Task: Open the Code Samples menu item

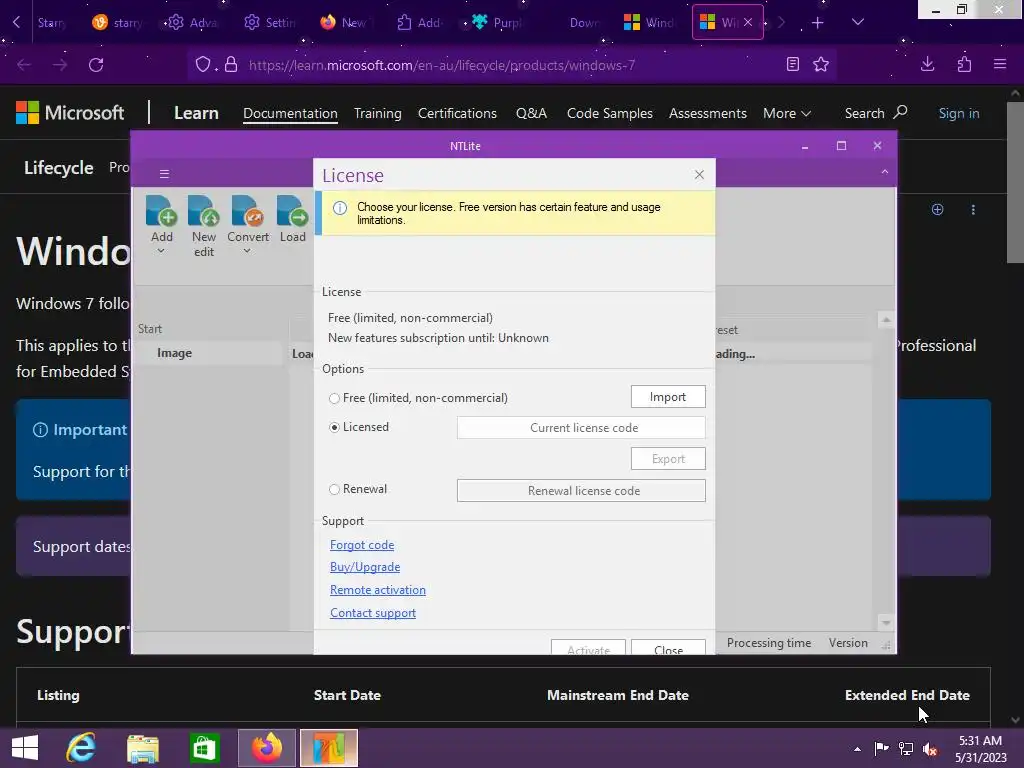Action: pyautogui.click(x=609, y=114)
